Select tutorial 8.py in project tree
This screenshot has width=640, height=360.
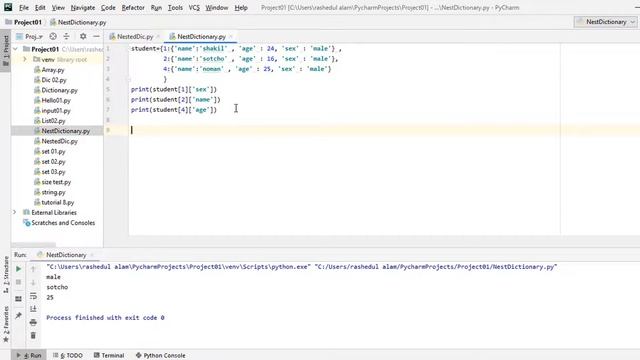tap(54, 202)
